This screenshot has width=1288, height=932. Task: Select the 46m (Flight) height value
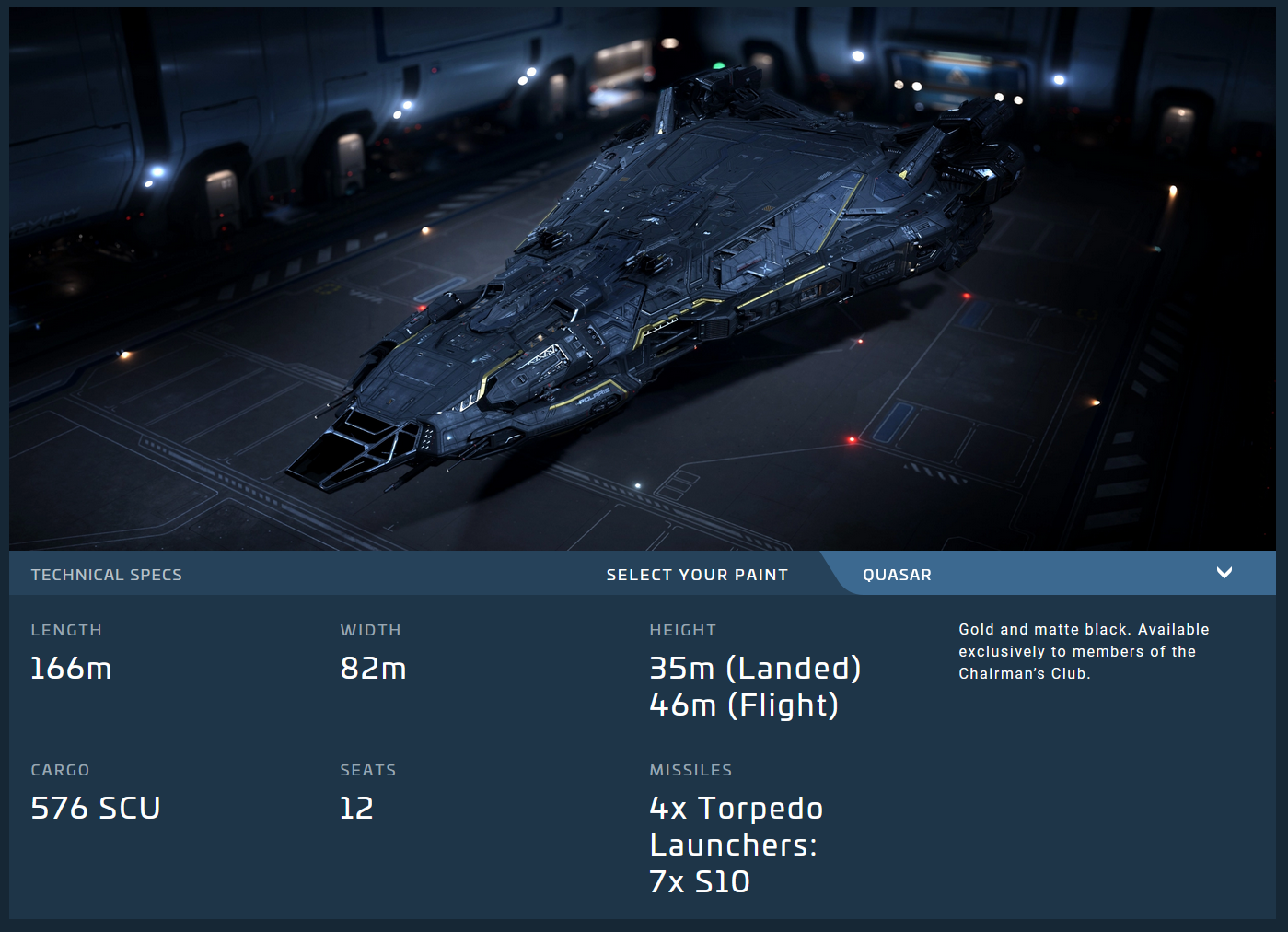(x=744, y=705)
